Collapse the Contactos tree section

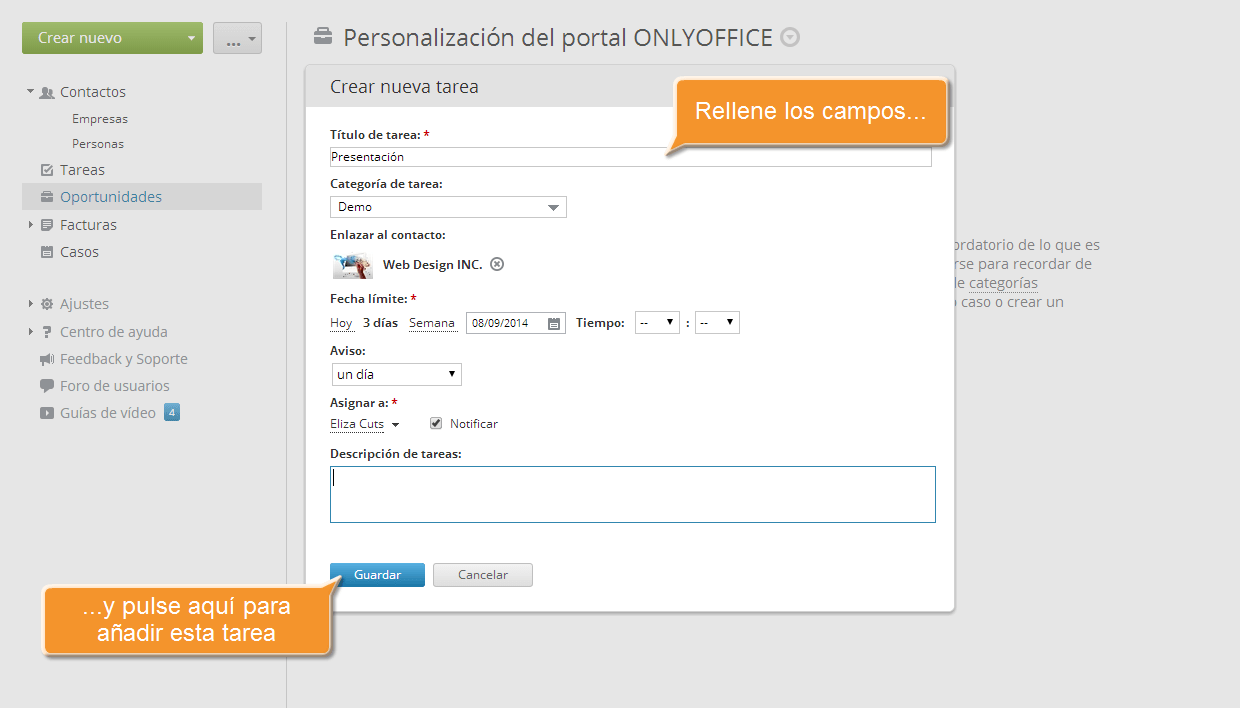pyautogui.click(x=31, y=92)
